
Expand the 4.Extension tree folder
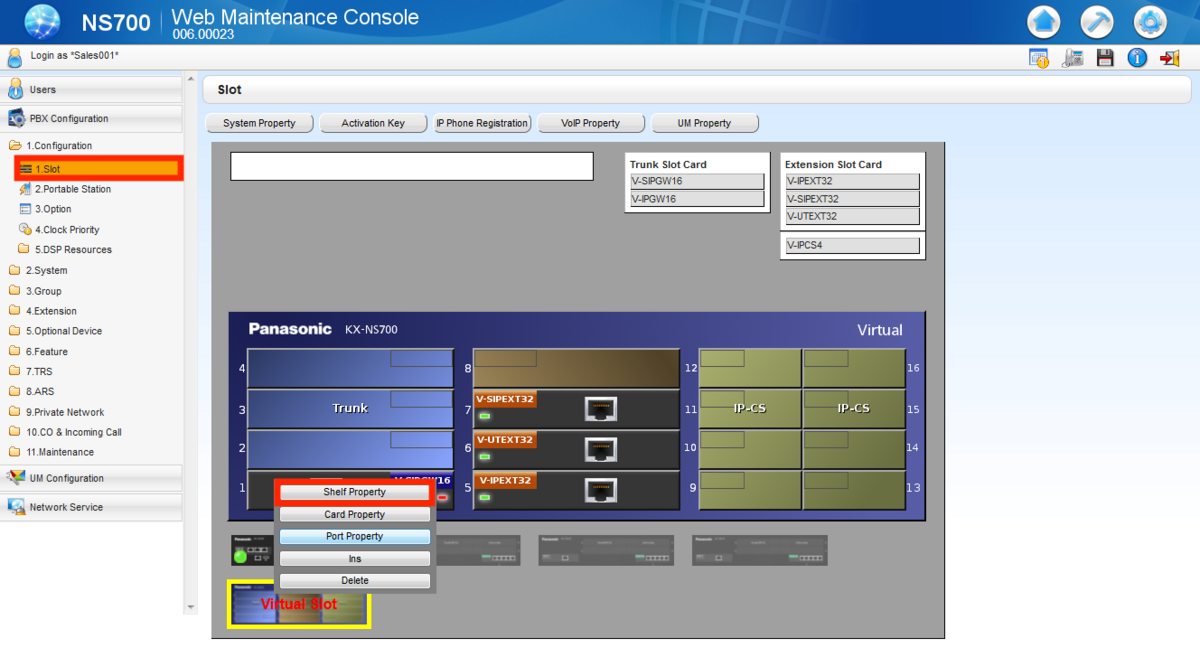tap(50, 311)
